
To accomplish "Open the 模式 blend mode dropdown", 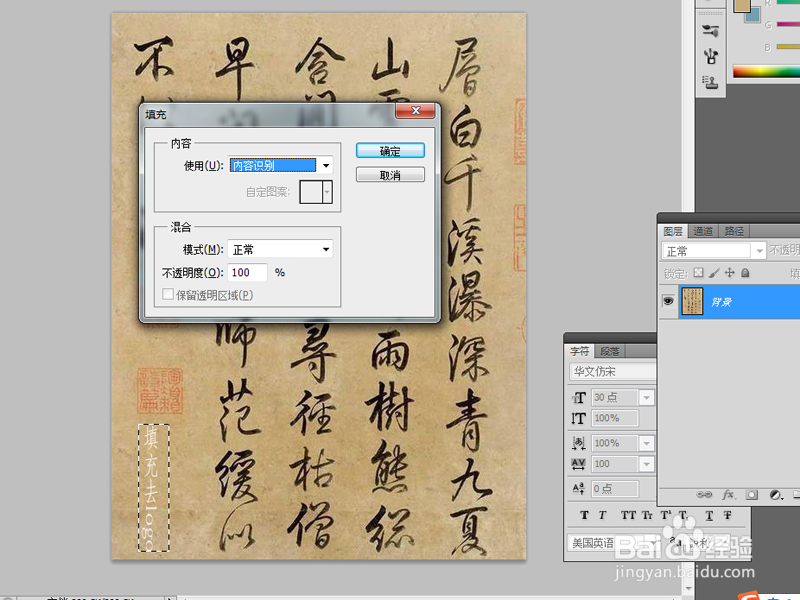I will pyautogui.click(x=281, y=249).
